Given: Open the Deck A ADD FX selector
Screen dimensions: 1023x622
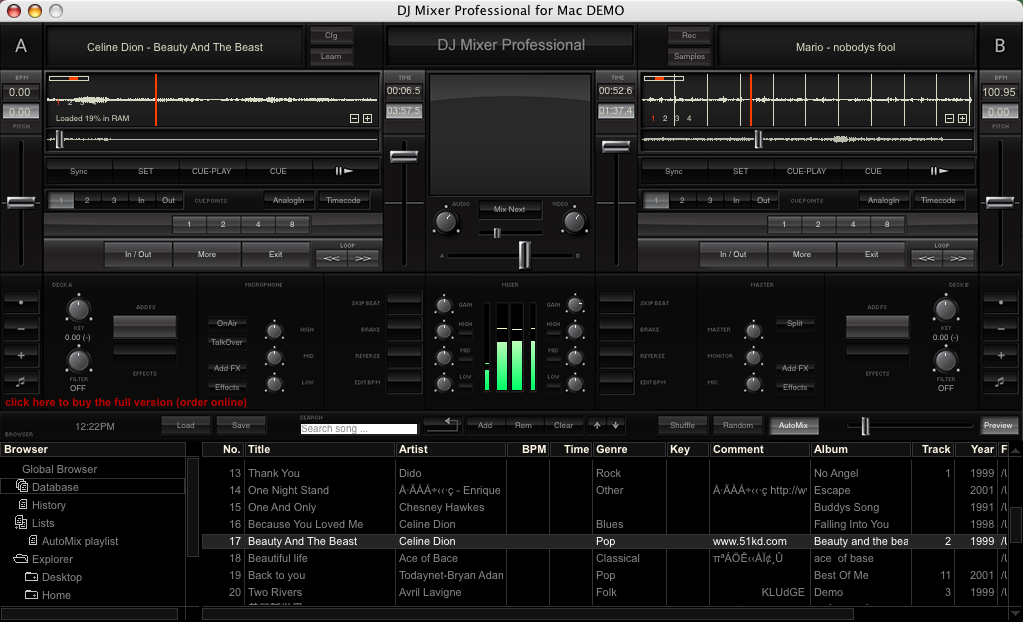Looking at the screenshot, I should click(145, 326).
